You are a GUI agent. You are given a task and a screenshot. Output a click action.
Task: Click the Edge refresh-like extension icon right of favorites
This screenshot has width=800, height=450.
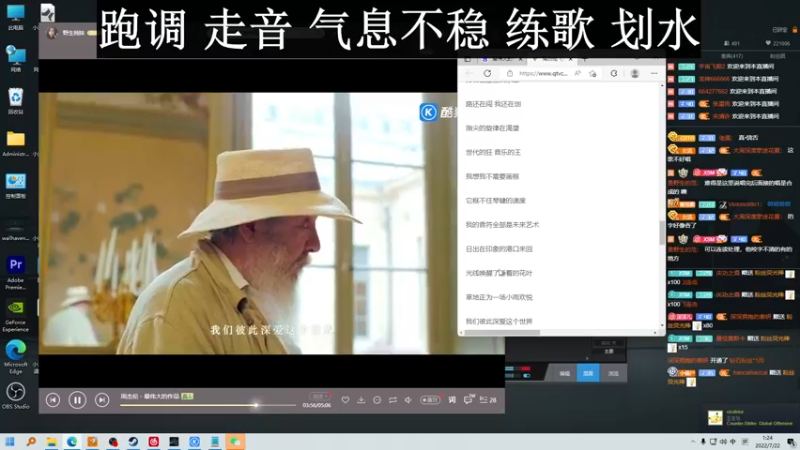click(614, 73)
